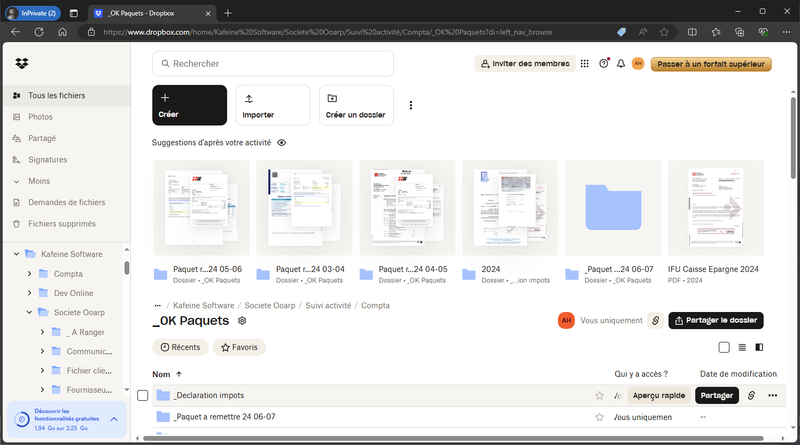Screen dimensions: 800x445
Task: Open the browser collections icon
Action: pos(739,32)
